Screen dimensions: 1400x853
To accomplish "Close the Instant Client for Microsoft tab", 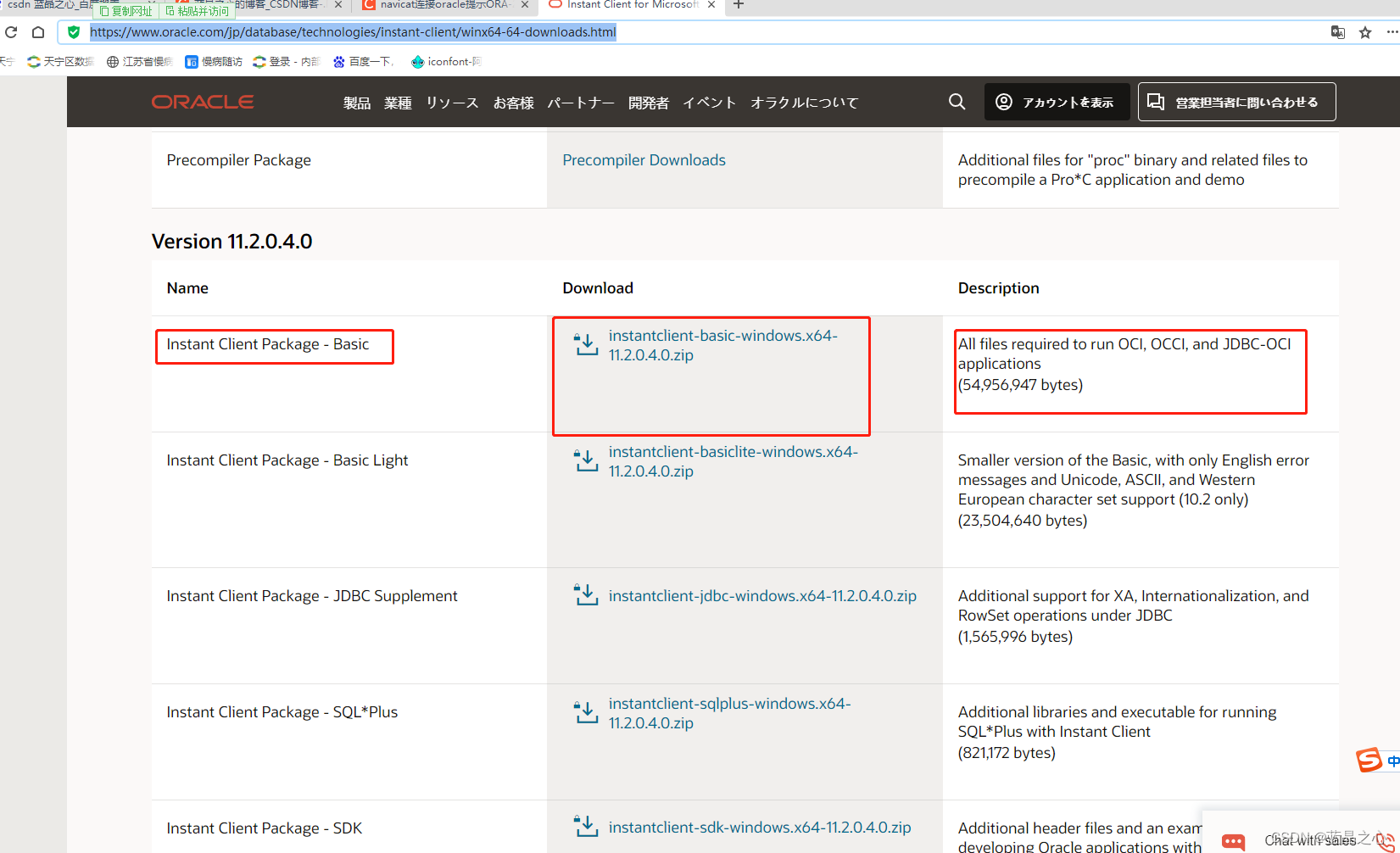I will click(x=711, y=5).
